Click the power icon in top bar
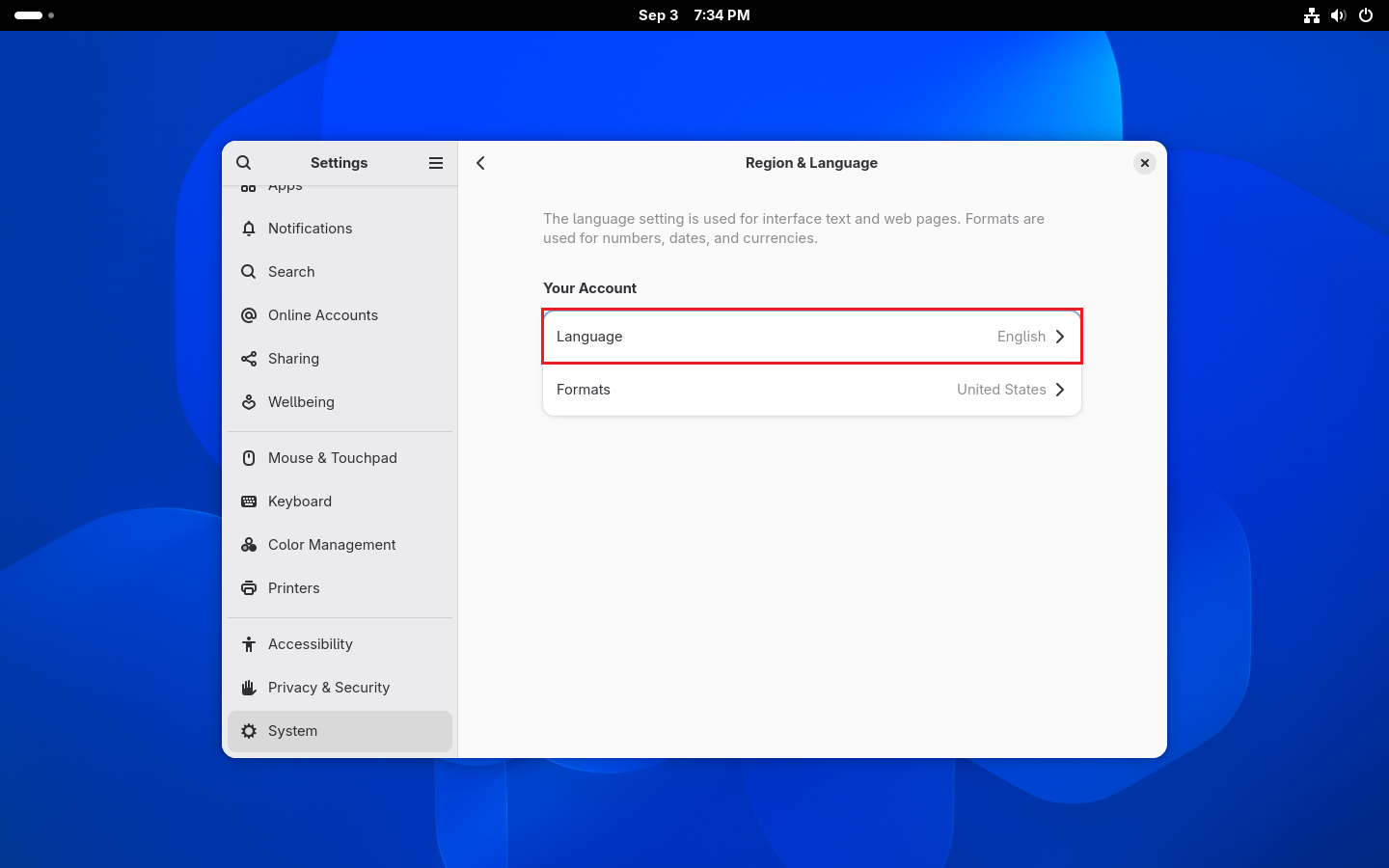This screenshot has height=868, width=1389. (1366, 15)
